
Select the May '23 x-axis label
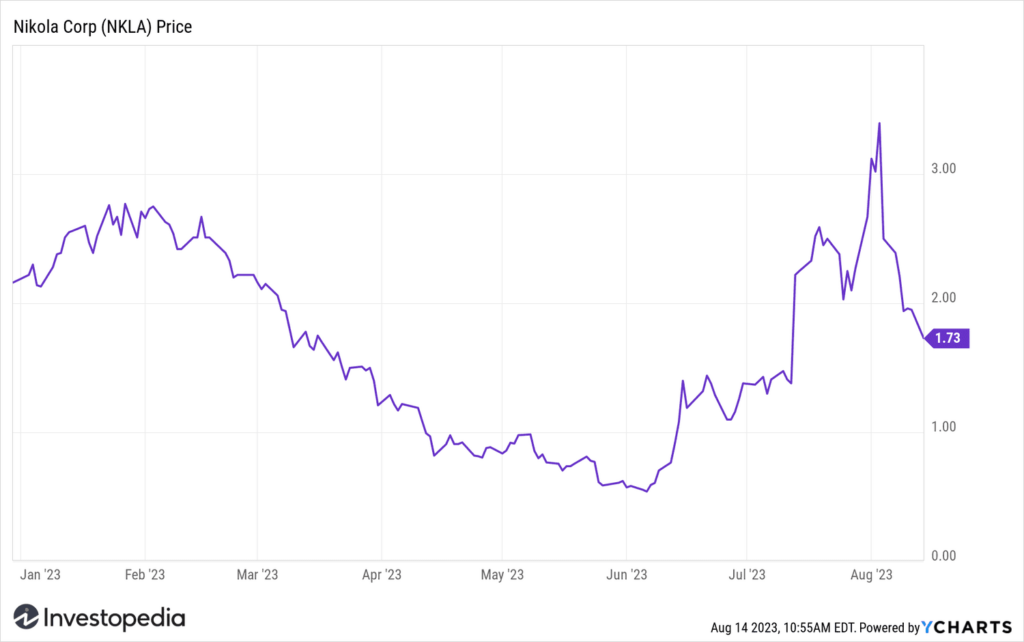tap(502, 575)
